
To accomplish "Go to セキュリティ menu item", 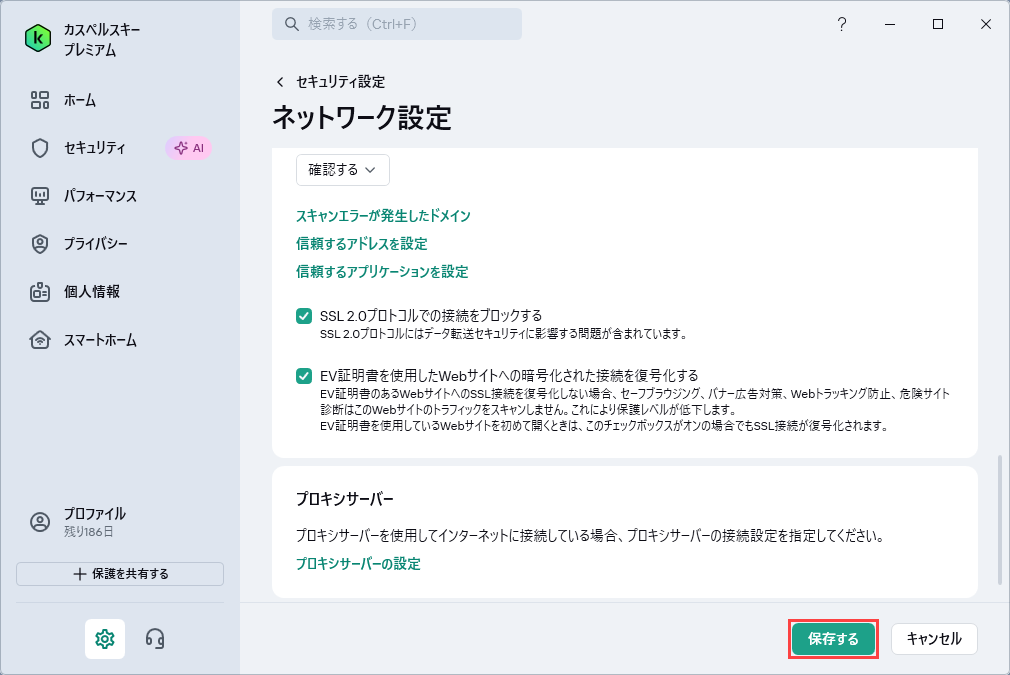I will [x=95, y=148].
